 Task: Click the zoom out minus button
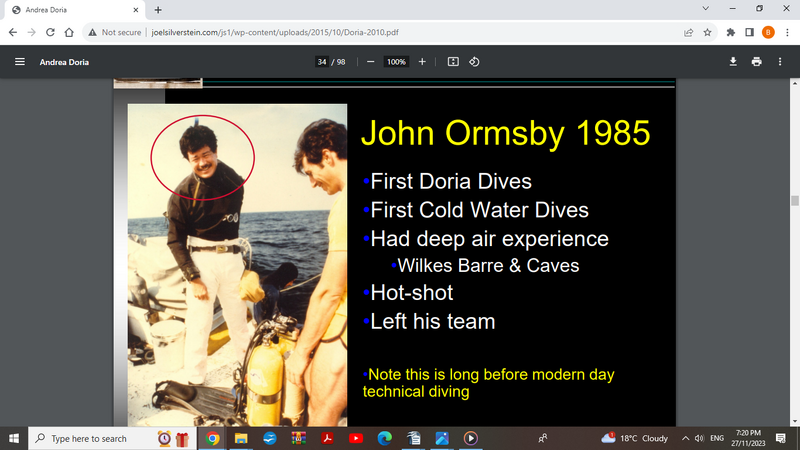pos(370,61)
